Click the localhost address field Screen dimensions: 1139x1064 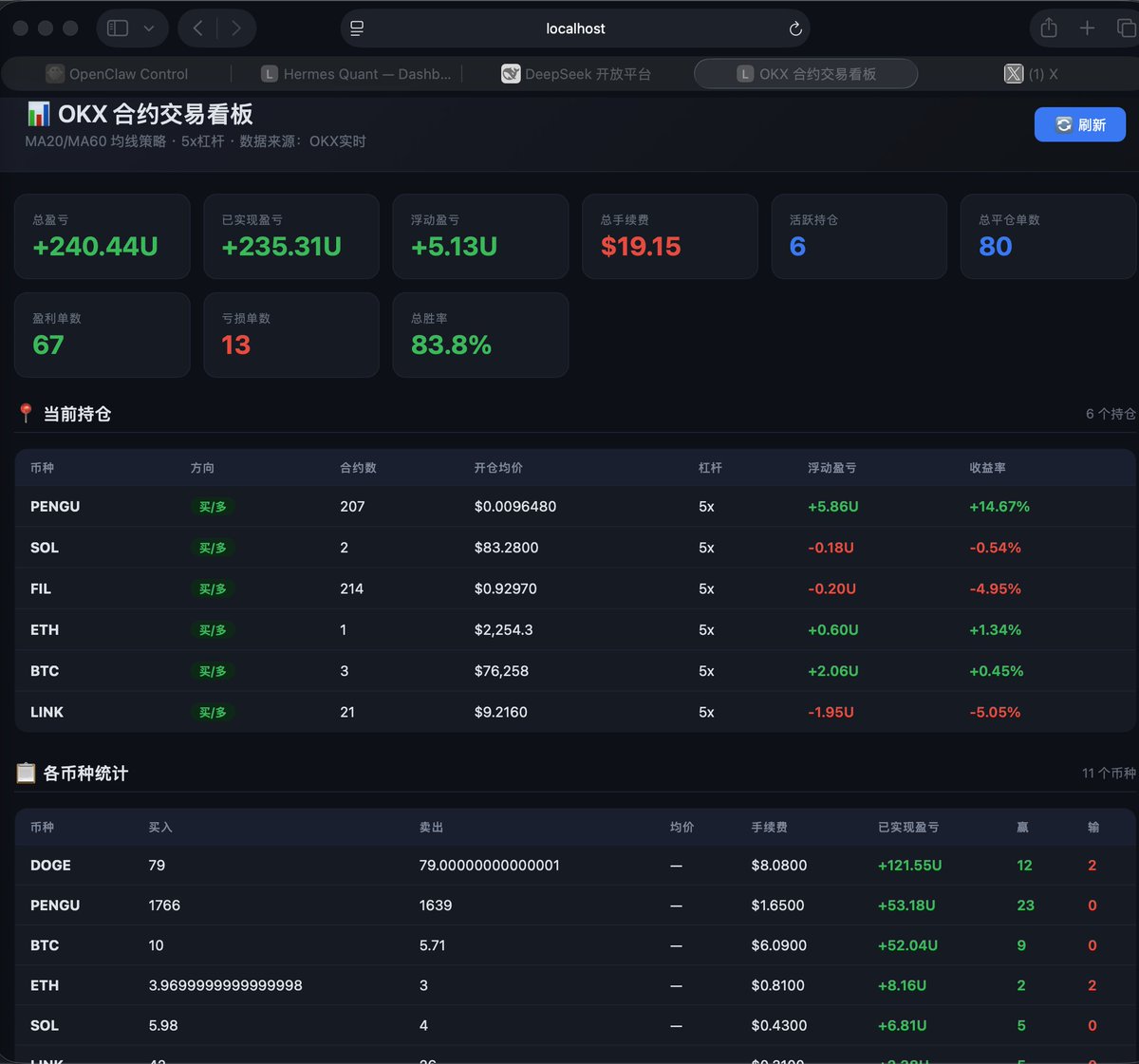(575, 28)
